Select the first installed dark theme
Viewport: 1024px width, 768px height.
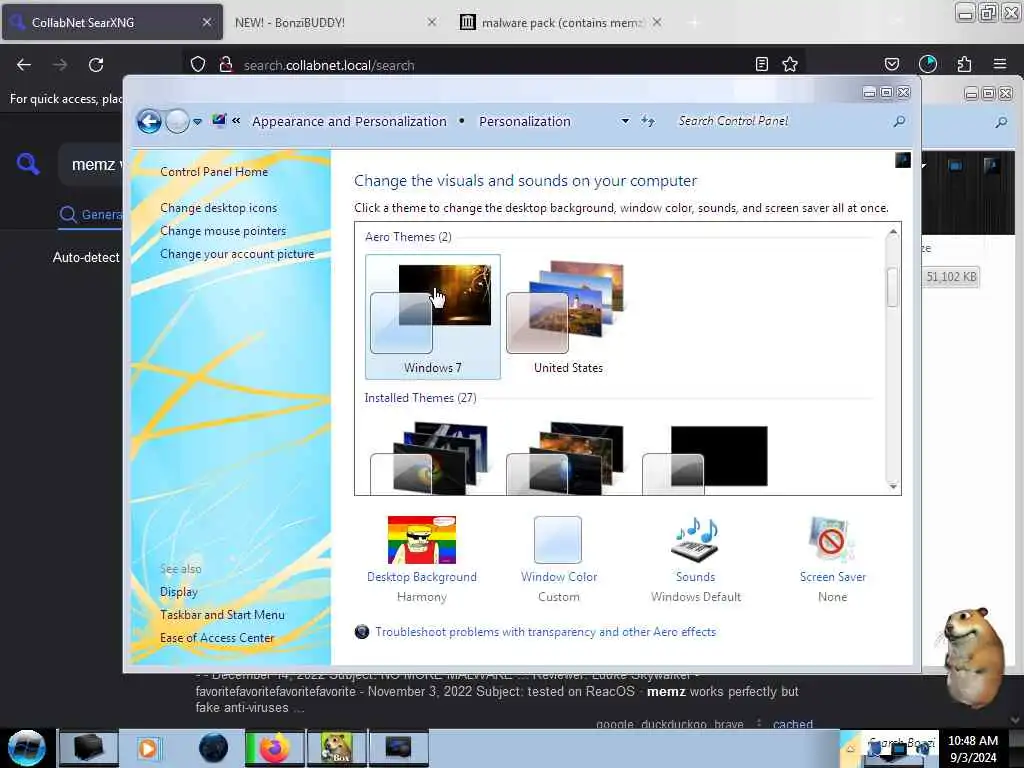pyautogui.click(x=431, y=457)
